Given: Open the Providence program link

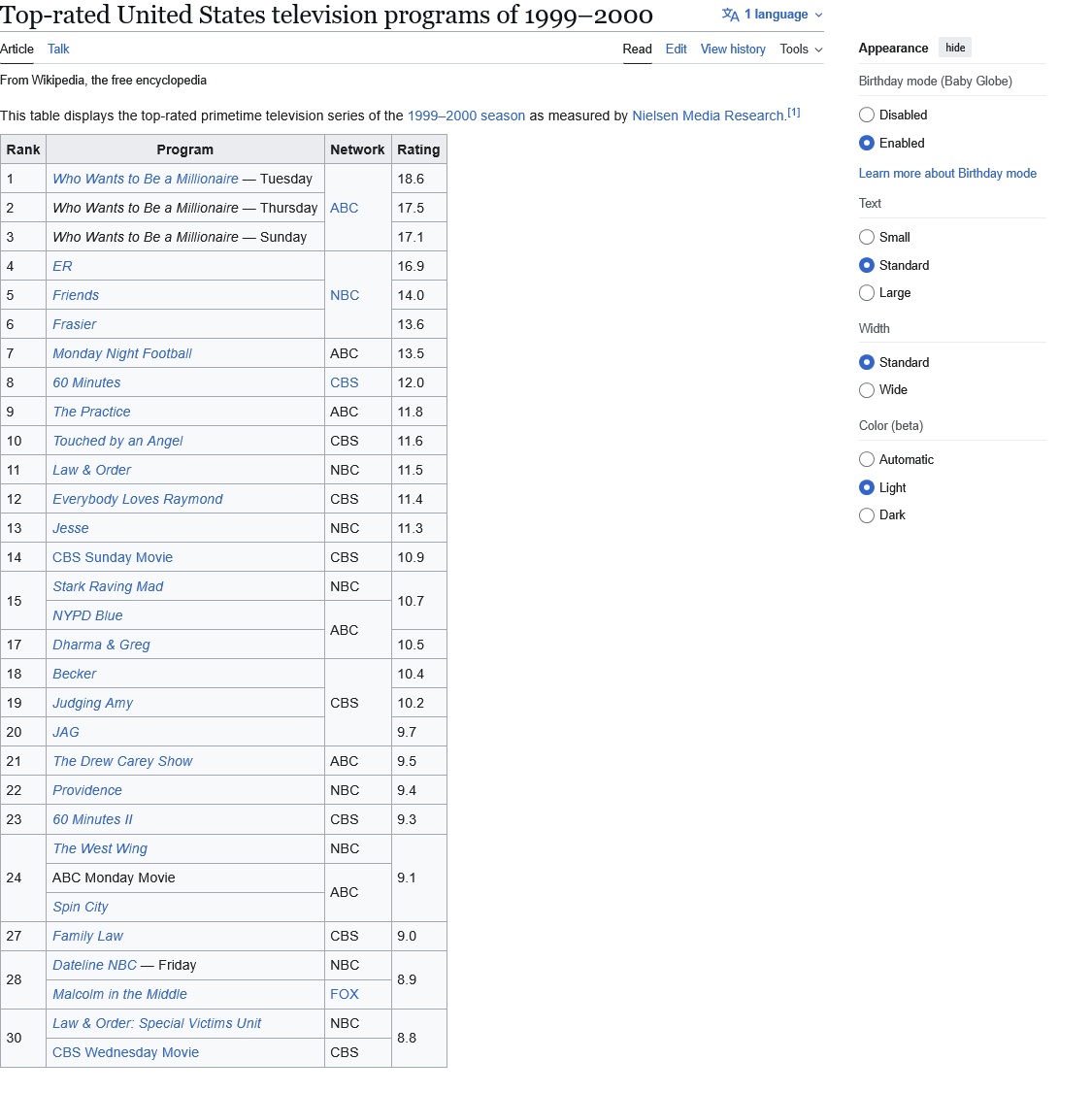Looking at the screenshot, I should coord(87,791).
